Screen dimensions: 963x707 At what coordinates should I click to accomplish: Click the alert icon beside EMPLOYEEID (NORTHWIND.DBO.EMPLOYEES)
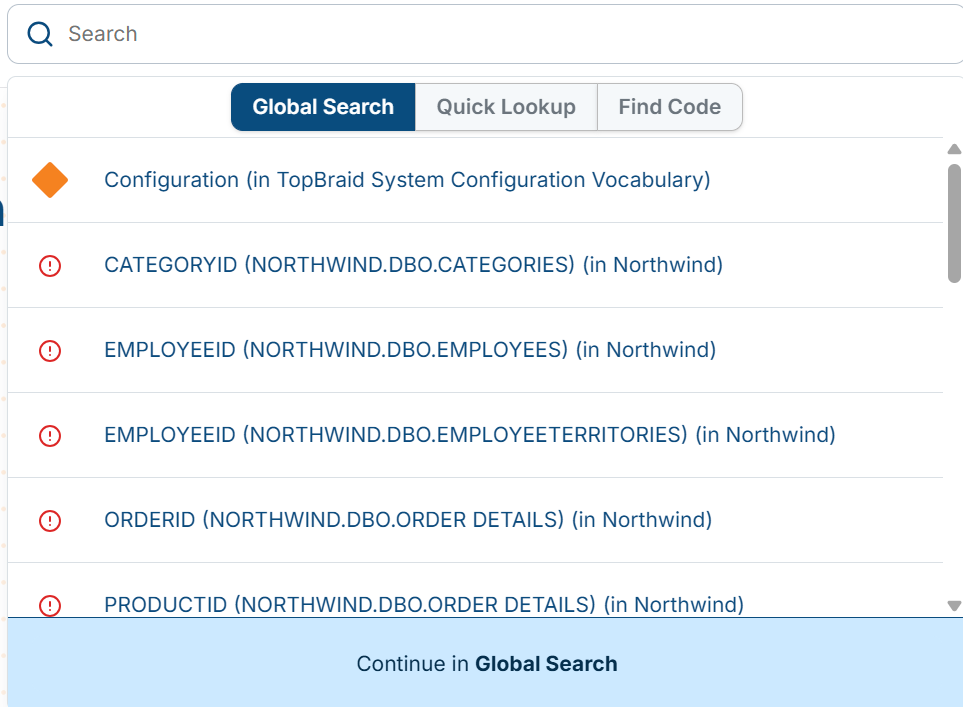pos(50,351)
